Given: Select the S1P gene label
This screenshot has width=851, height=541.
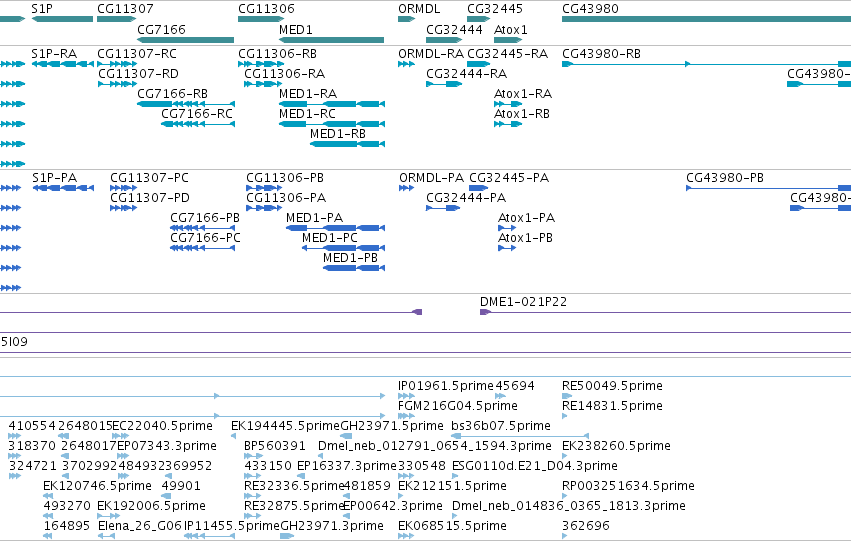Looking at the screenshot, I should pos(42,9).
